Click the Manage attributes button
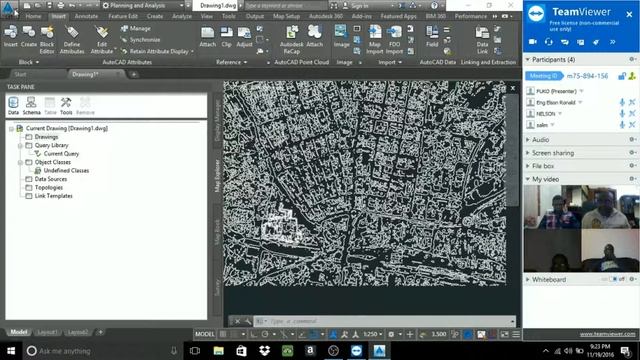Viewport: 640px width, 360px height. (x=136, y=29)
